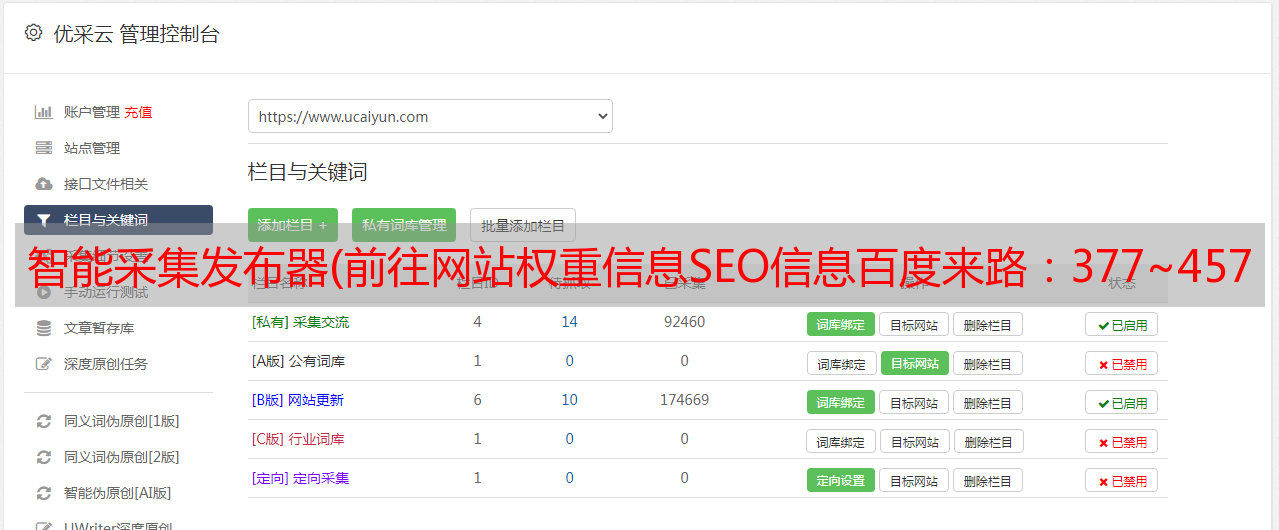Toggle 已禁用 status for 行业词库 row

[1122, 441]
